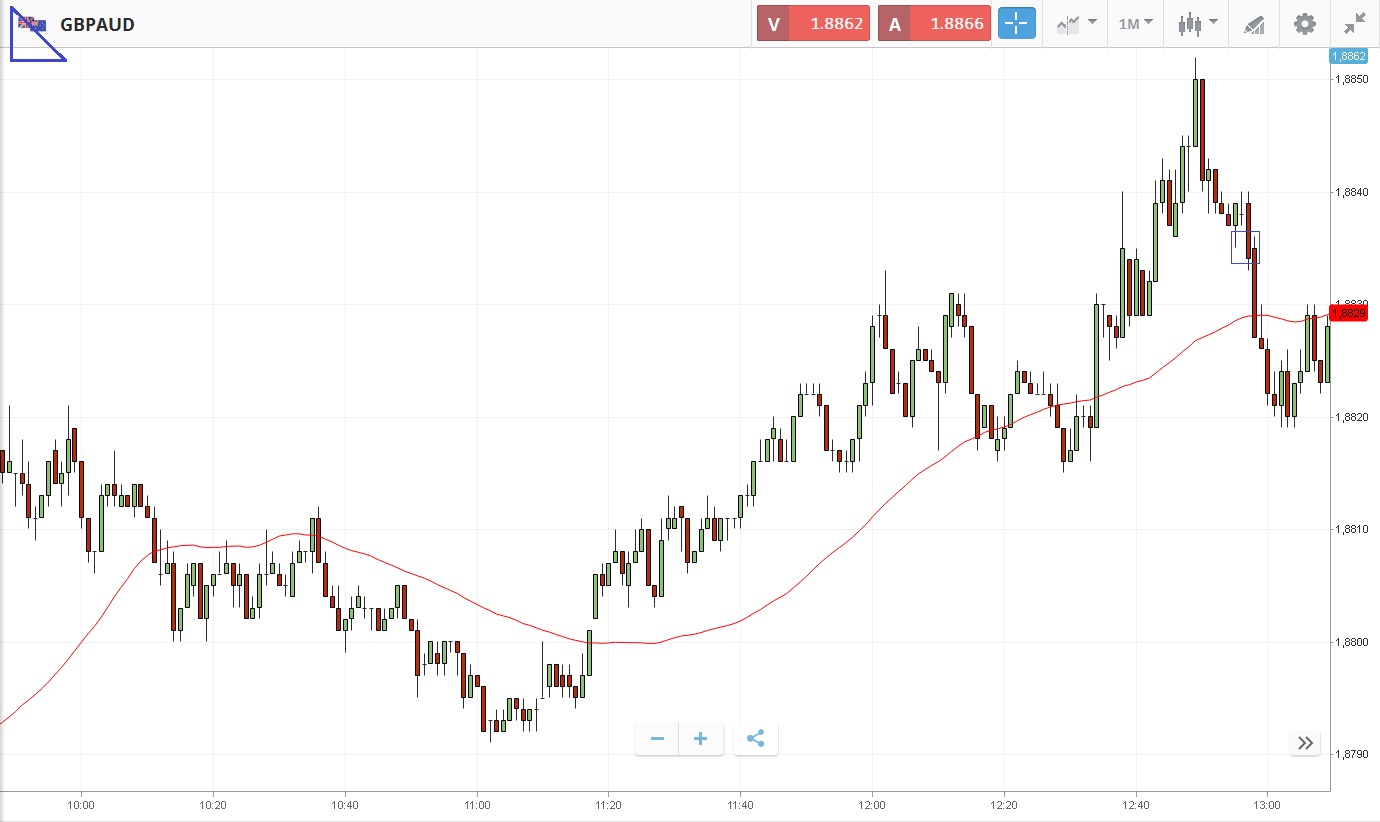Open the candlestick chart type dropdown
The height and width of the screenshot is (822, 1380).
point(1197,24)
